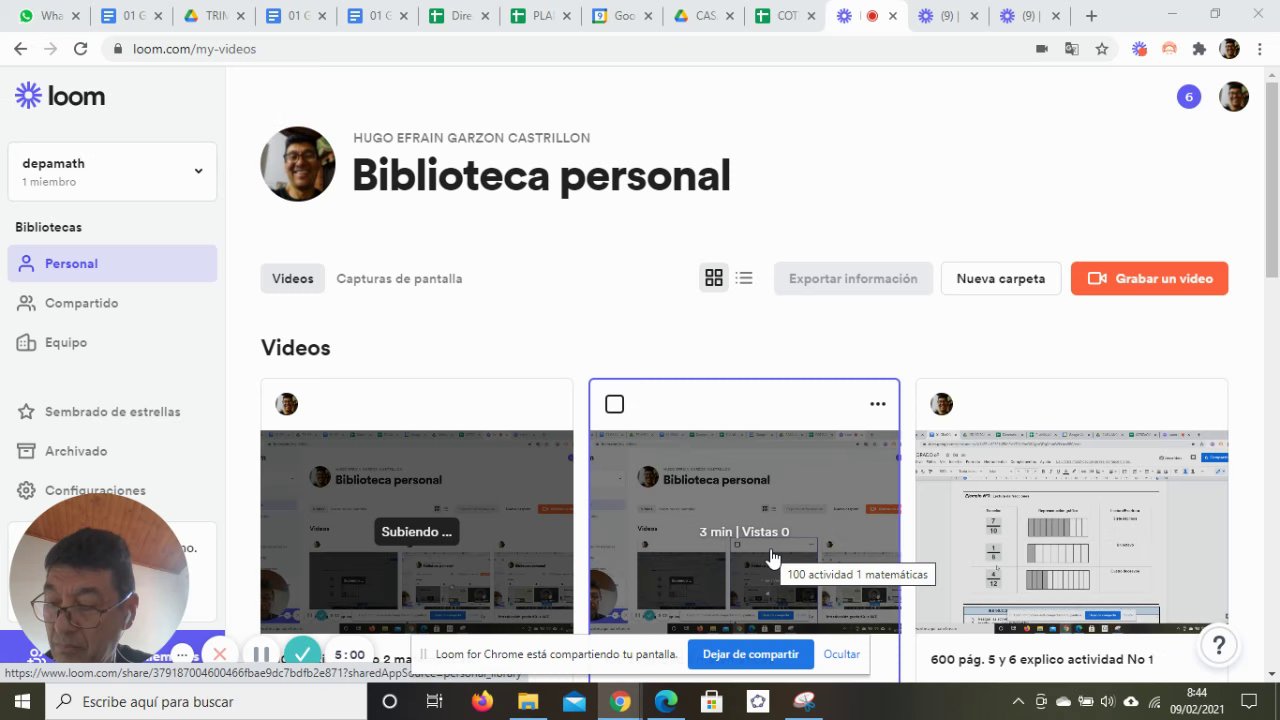Pause the Loom recording
1280x720 pixels.
coord(261,655)
